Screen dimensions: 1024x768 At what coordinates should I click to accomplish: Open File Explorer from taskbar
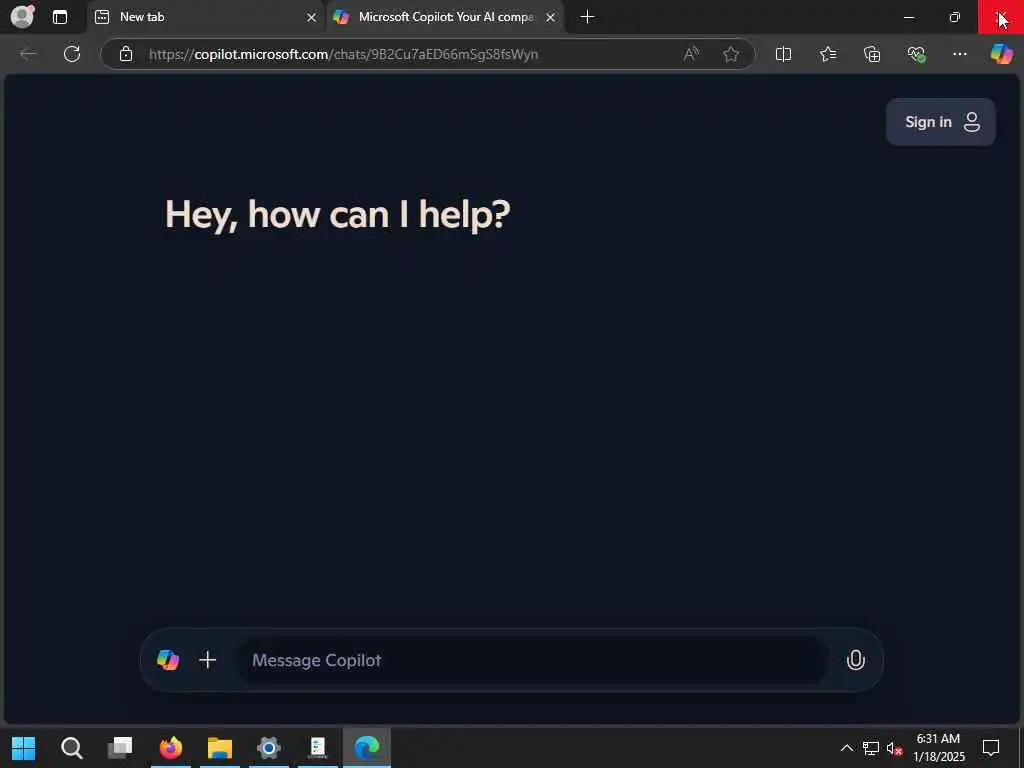click(220, 748)
